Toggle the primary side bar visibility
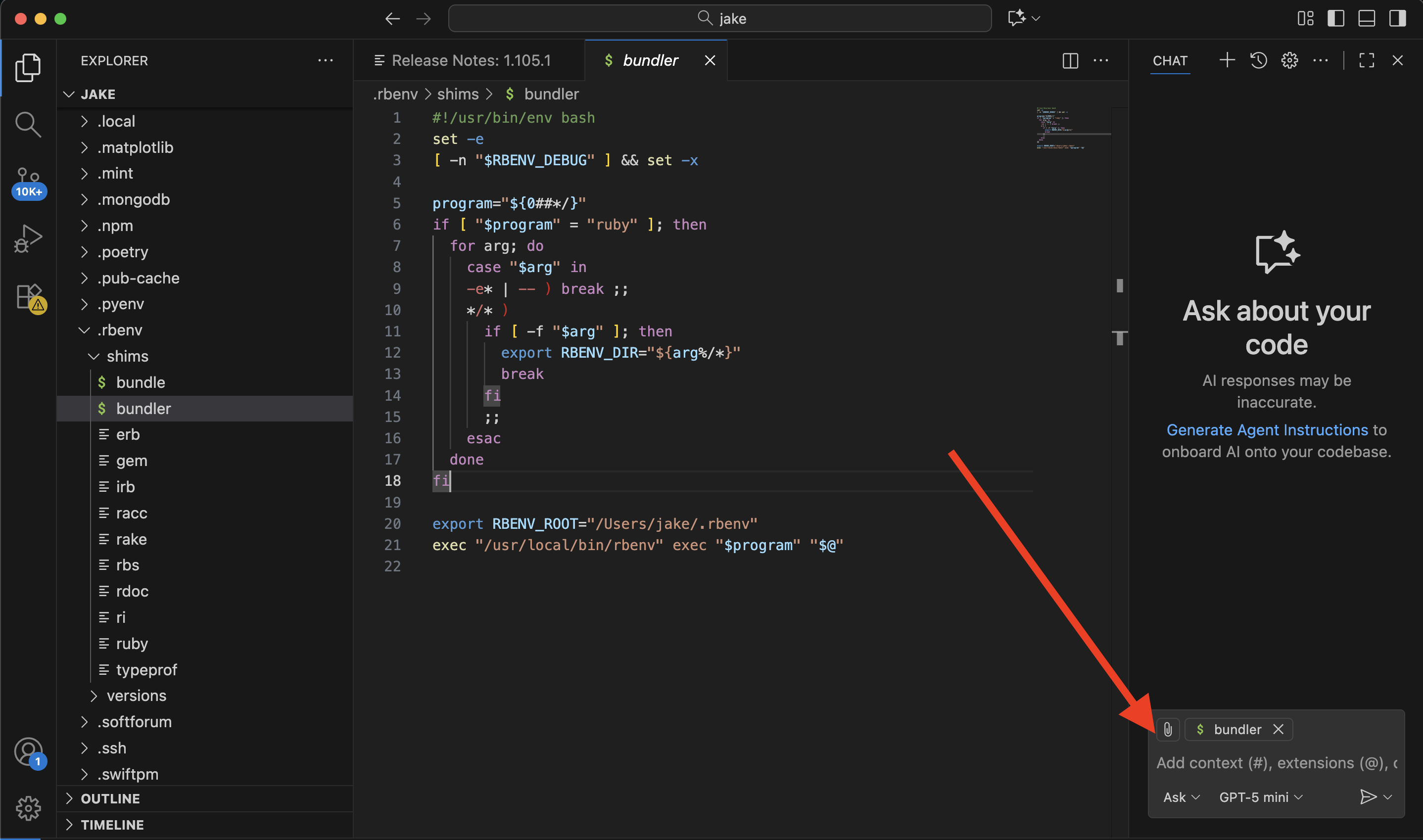1423x840 pixels. click(1335, 19)
